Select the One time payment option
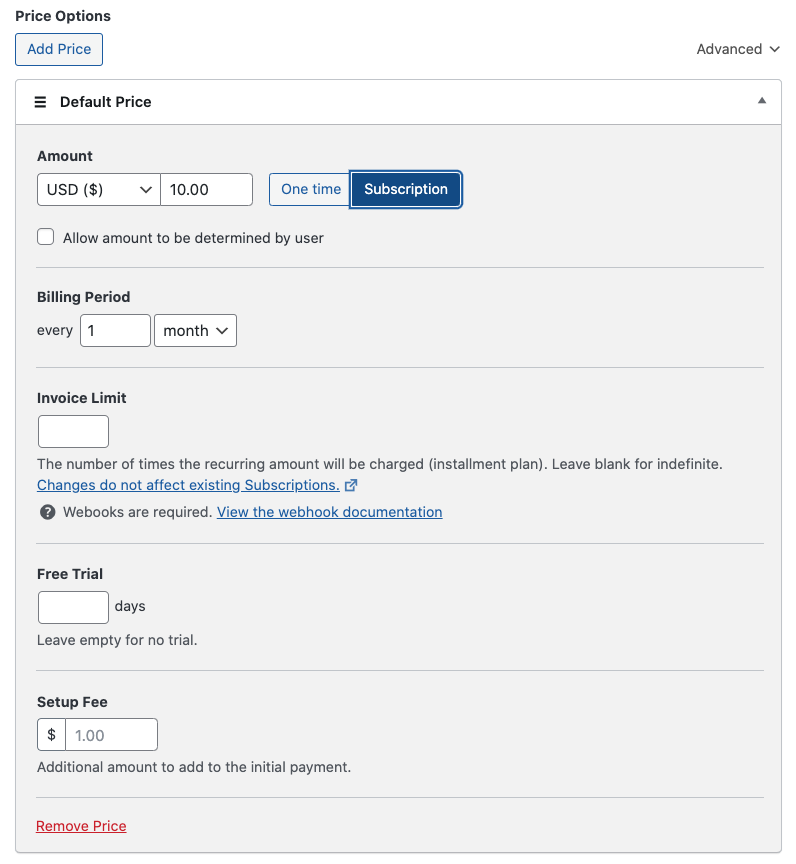The image size is (796, 864). 310,189
